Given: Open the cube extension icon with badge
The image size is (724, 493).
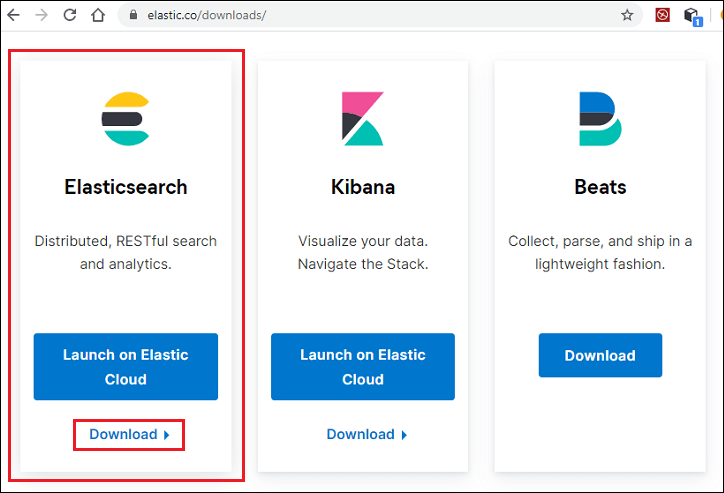Looking at the screenshot, I should 693,16.
